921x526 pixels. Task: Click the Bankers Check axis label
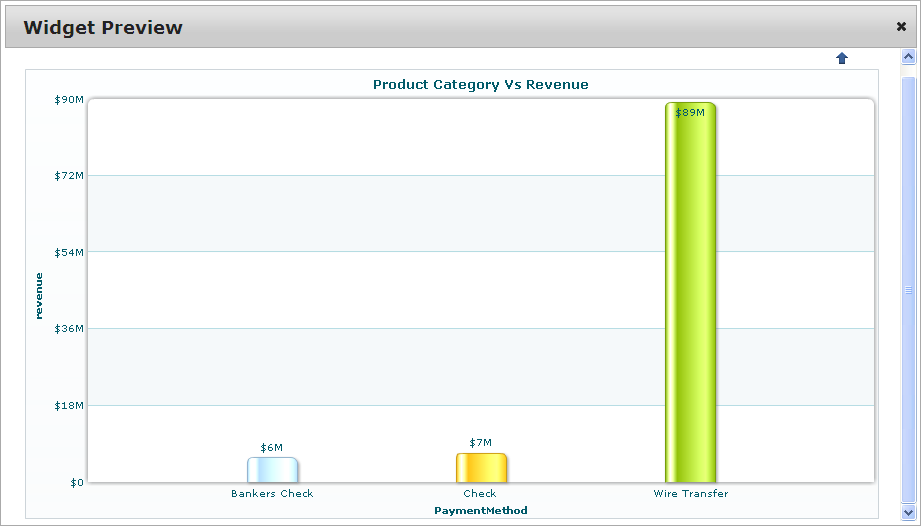pyautogui.click(x=272, y=494)
